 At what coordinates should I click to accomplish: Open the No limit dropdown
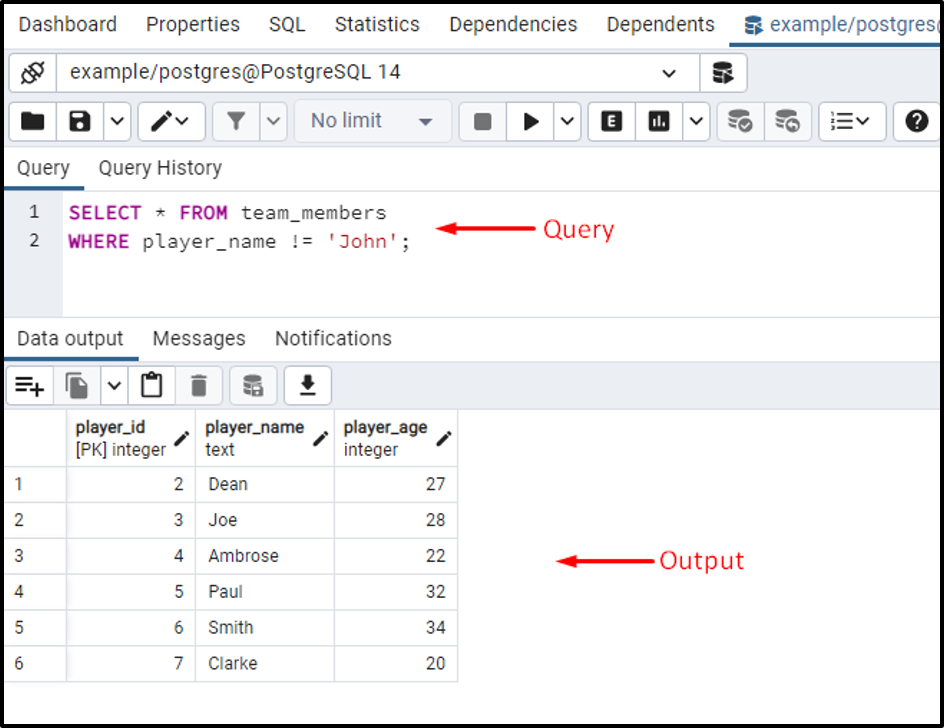[x=372, y=120]
